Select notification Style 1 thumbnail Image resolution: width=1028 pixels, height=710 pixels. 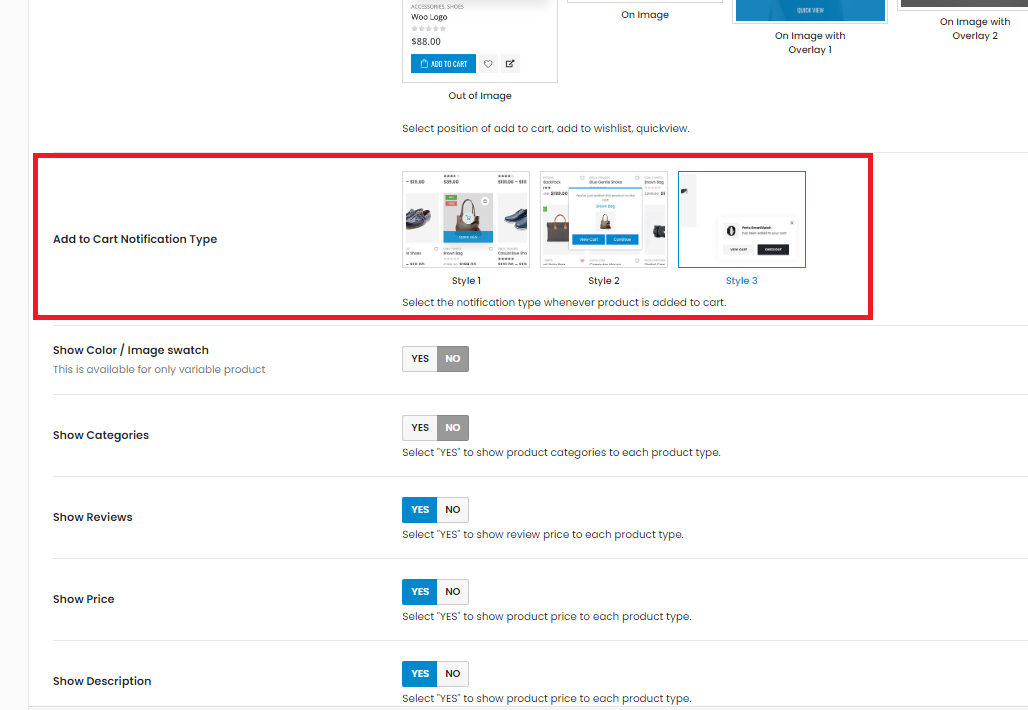[466, 220]
